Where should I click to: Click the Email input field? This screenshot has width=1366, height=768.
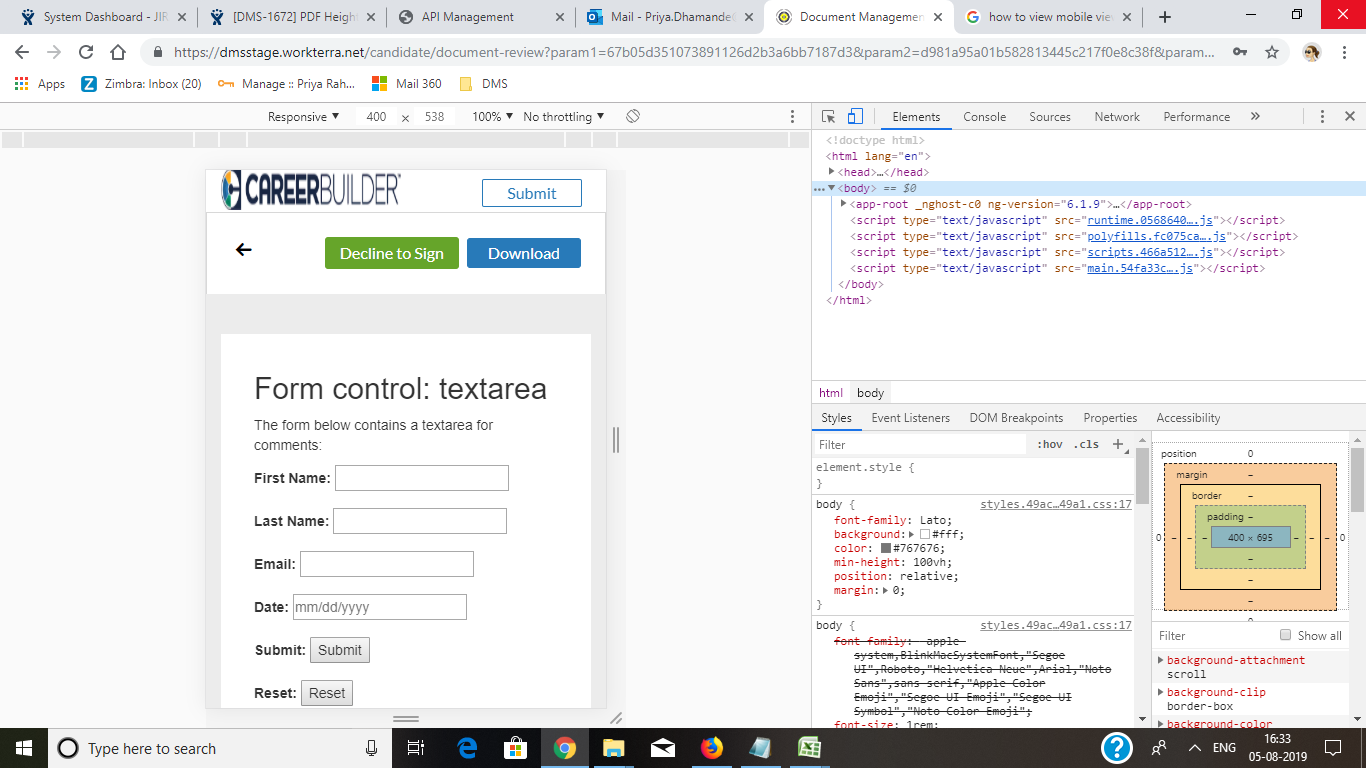tap(387, 564)
